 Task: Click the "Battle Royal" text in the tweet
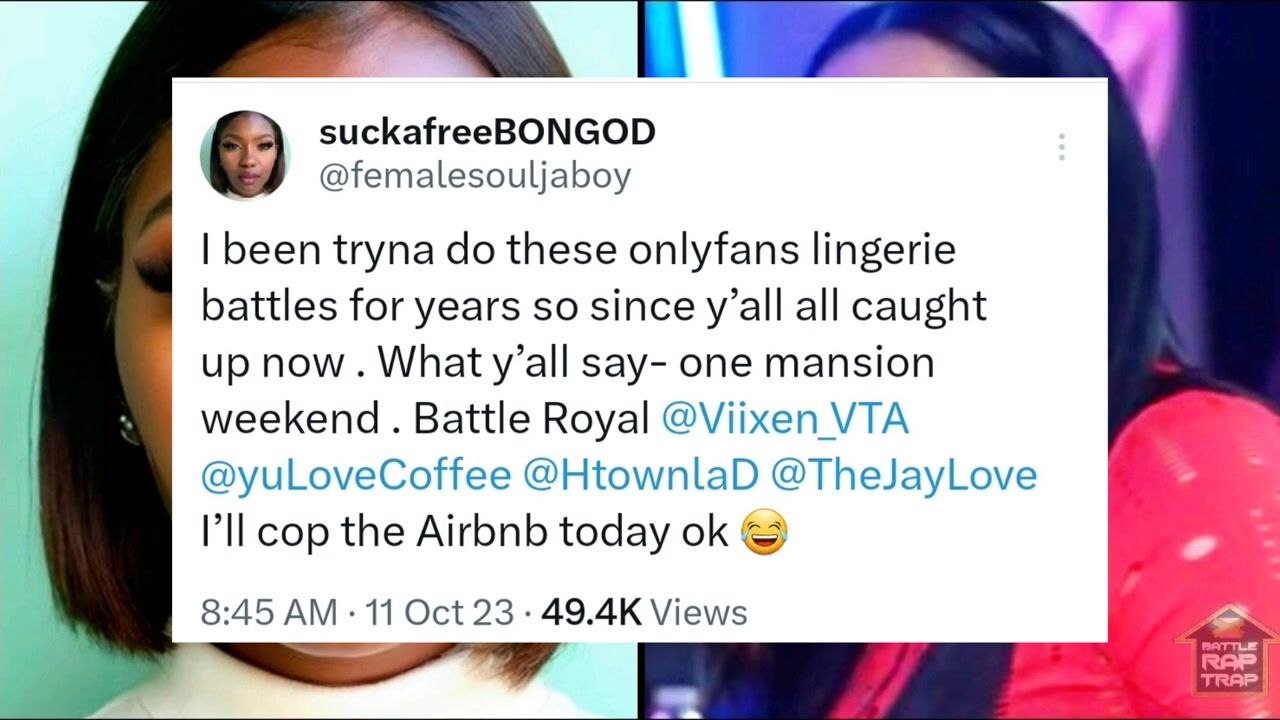(x=532, y=420)
